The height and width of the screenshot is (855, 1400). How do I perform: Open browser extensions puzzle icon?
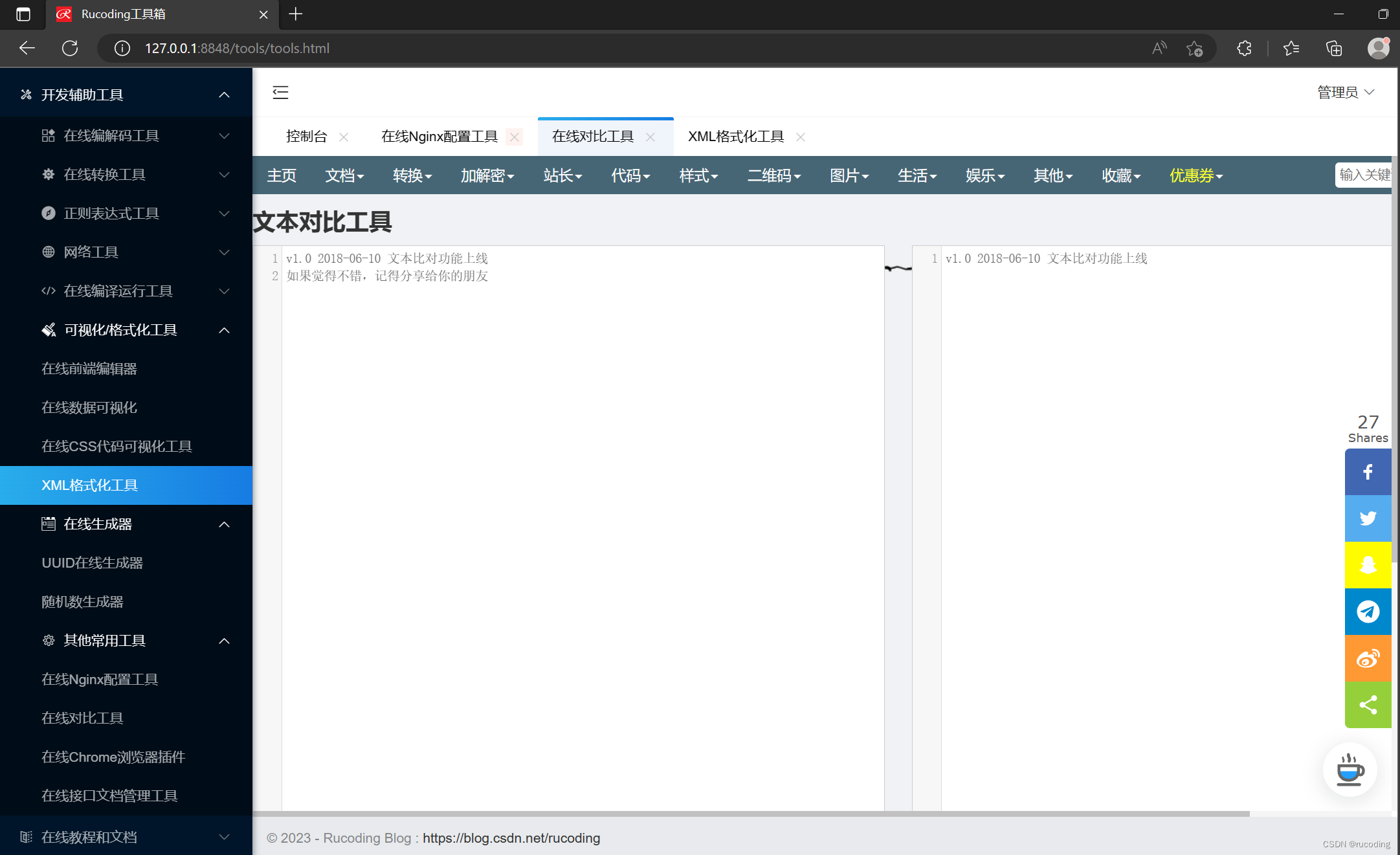point(1243,49)
